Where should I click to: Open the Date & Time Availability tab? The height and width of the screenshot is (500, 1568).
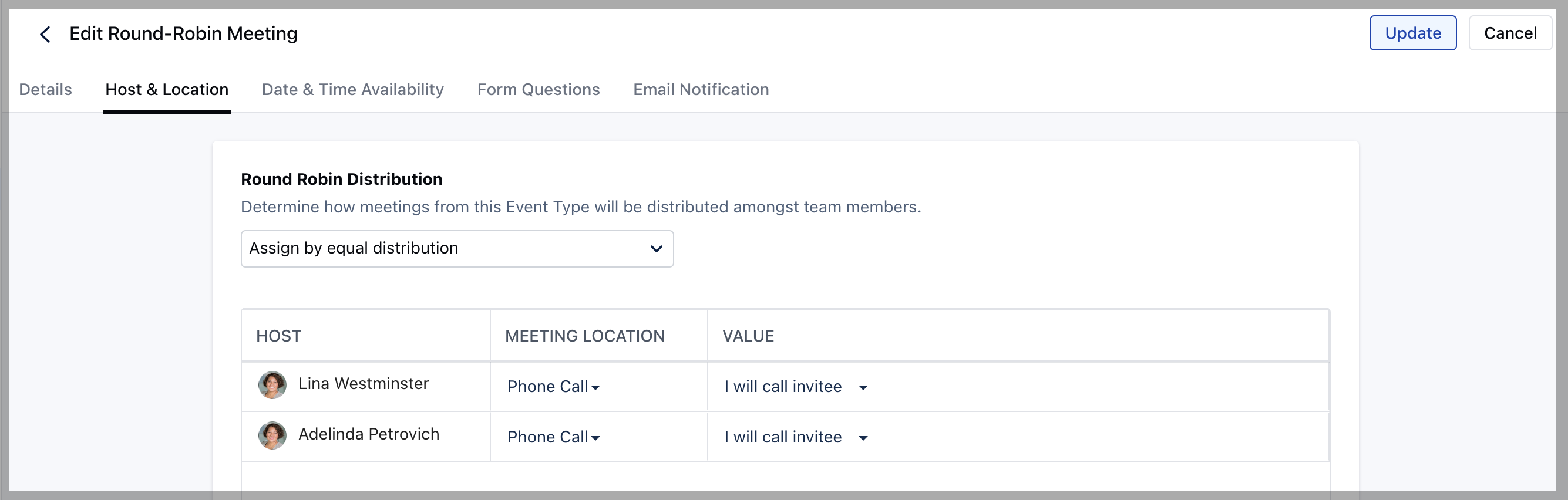coord(352,89)
